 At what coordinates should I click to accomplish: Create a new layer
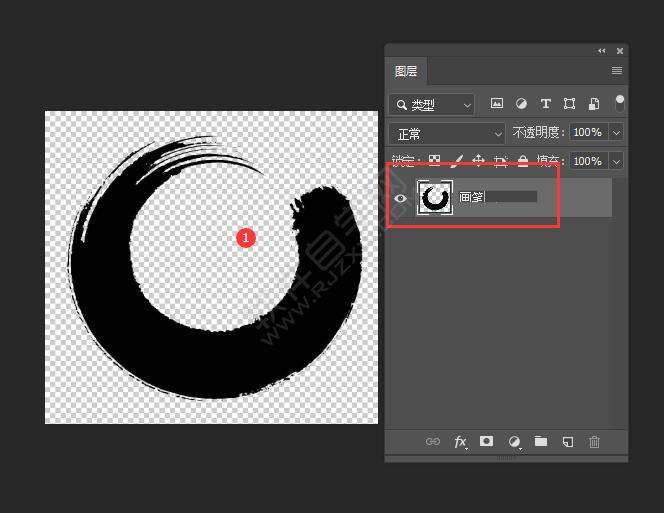click(568, 442)
